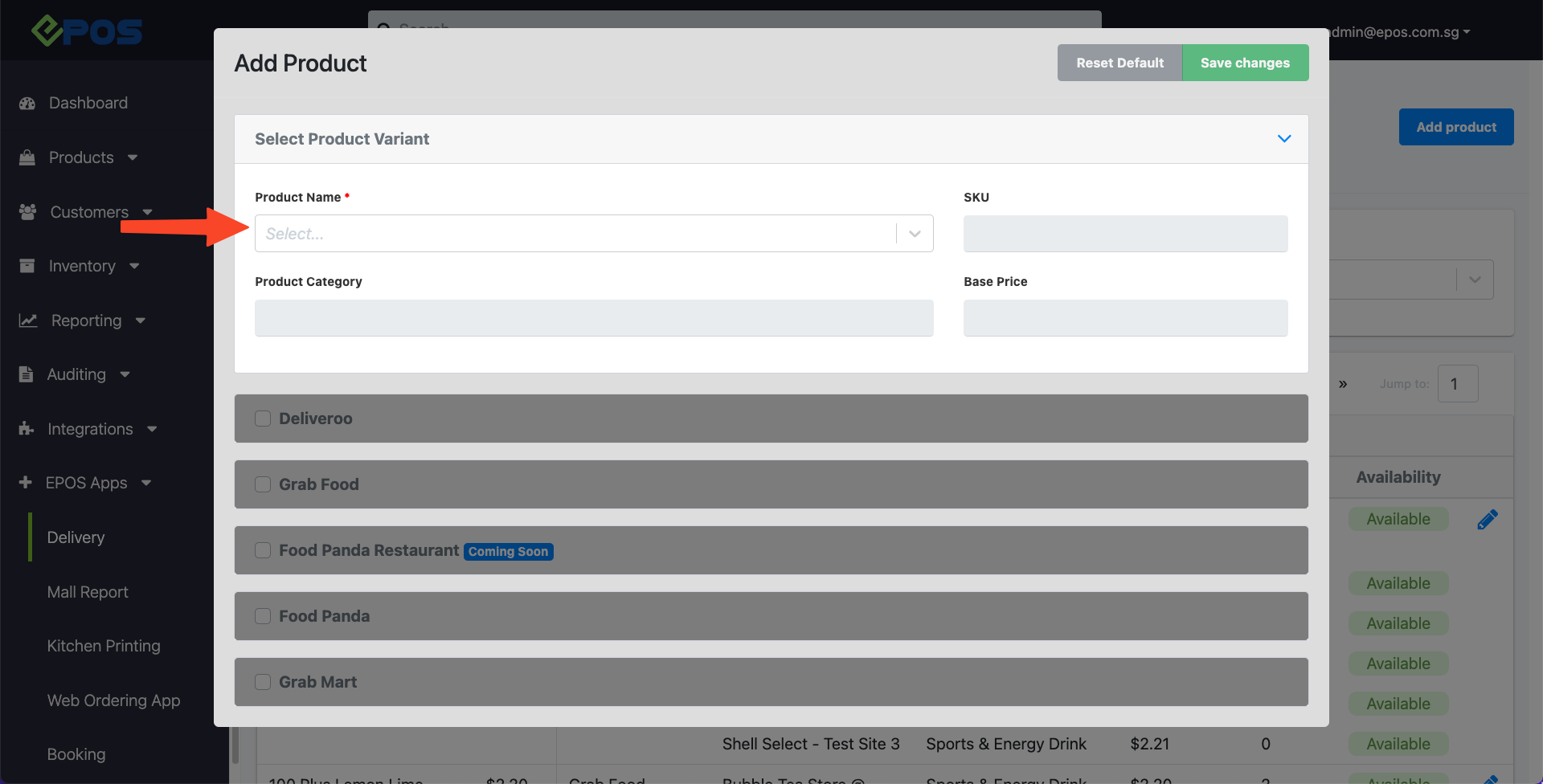Click the Shell Select - Test Site 3 cell

(810, 744)
